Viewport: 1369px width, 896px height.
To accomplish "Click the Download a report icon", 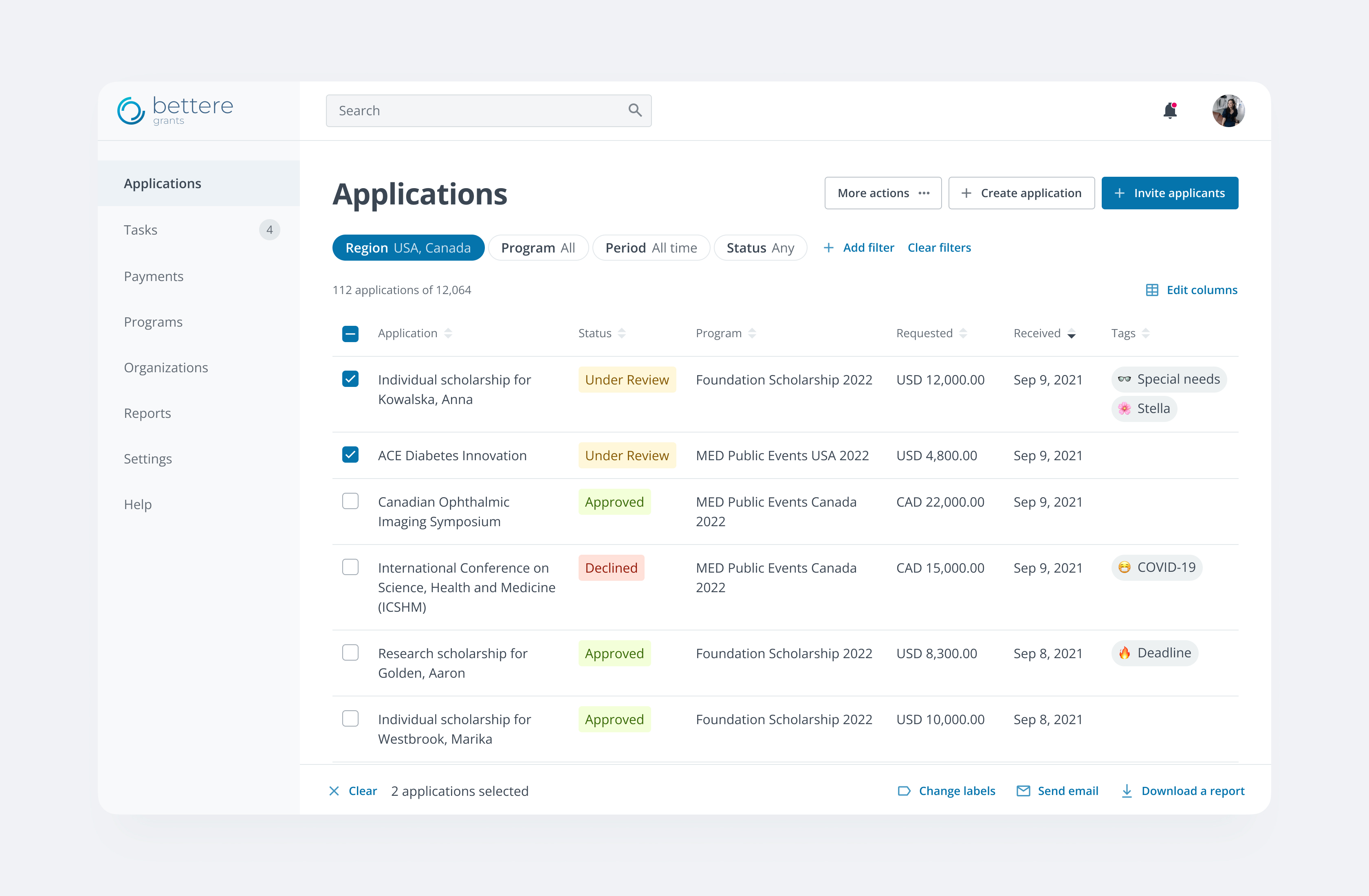I will click(1127, 791).
